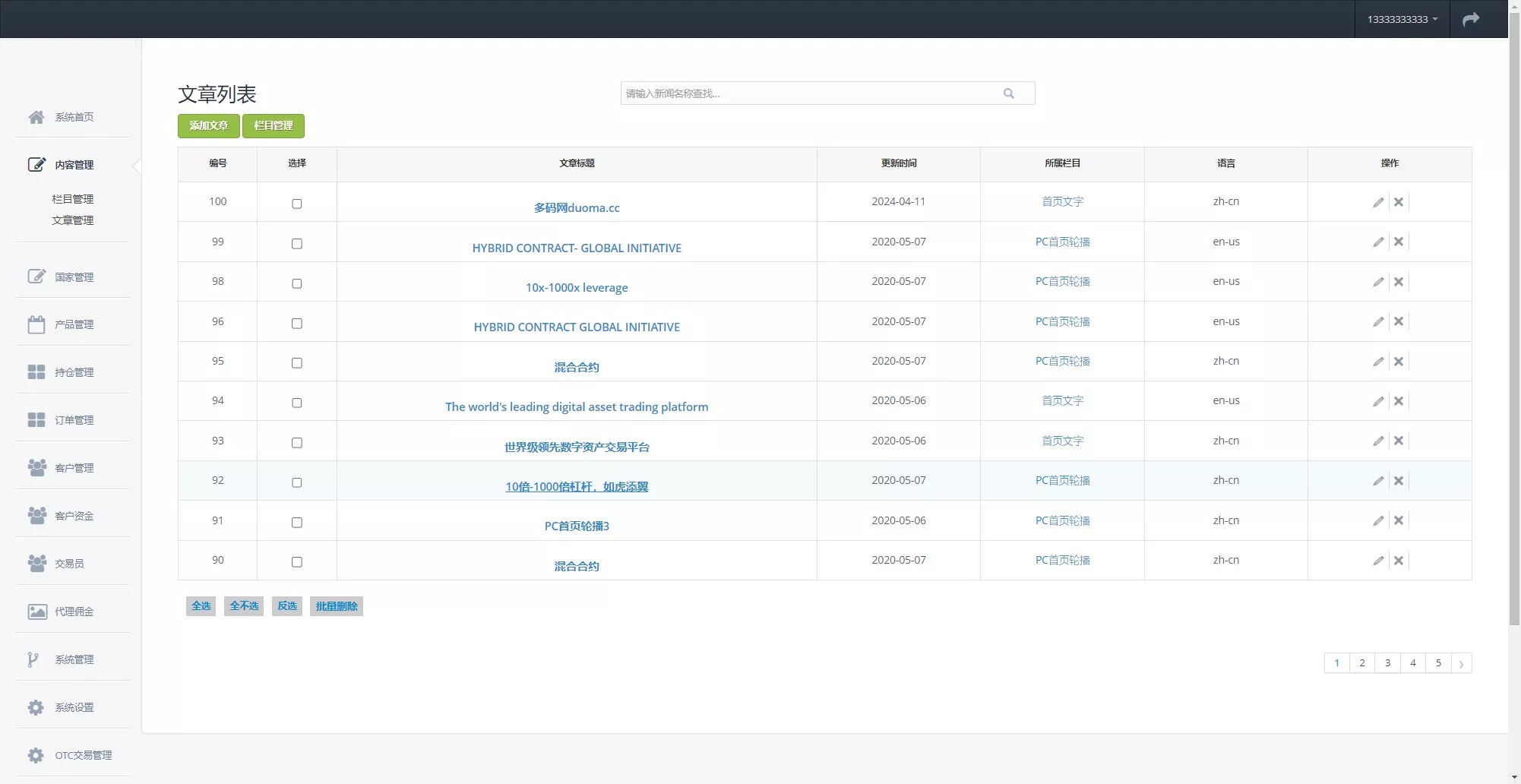The width and height of the screenshot is (1521, 784).
Task: Click the search magnifier icon
Action: (1008, 93)
